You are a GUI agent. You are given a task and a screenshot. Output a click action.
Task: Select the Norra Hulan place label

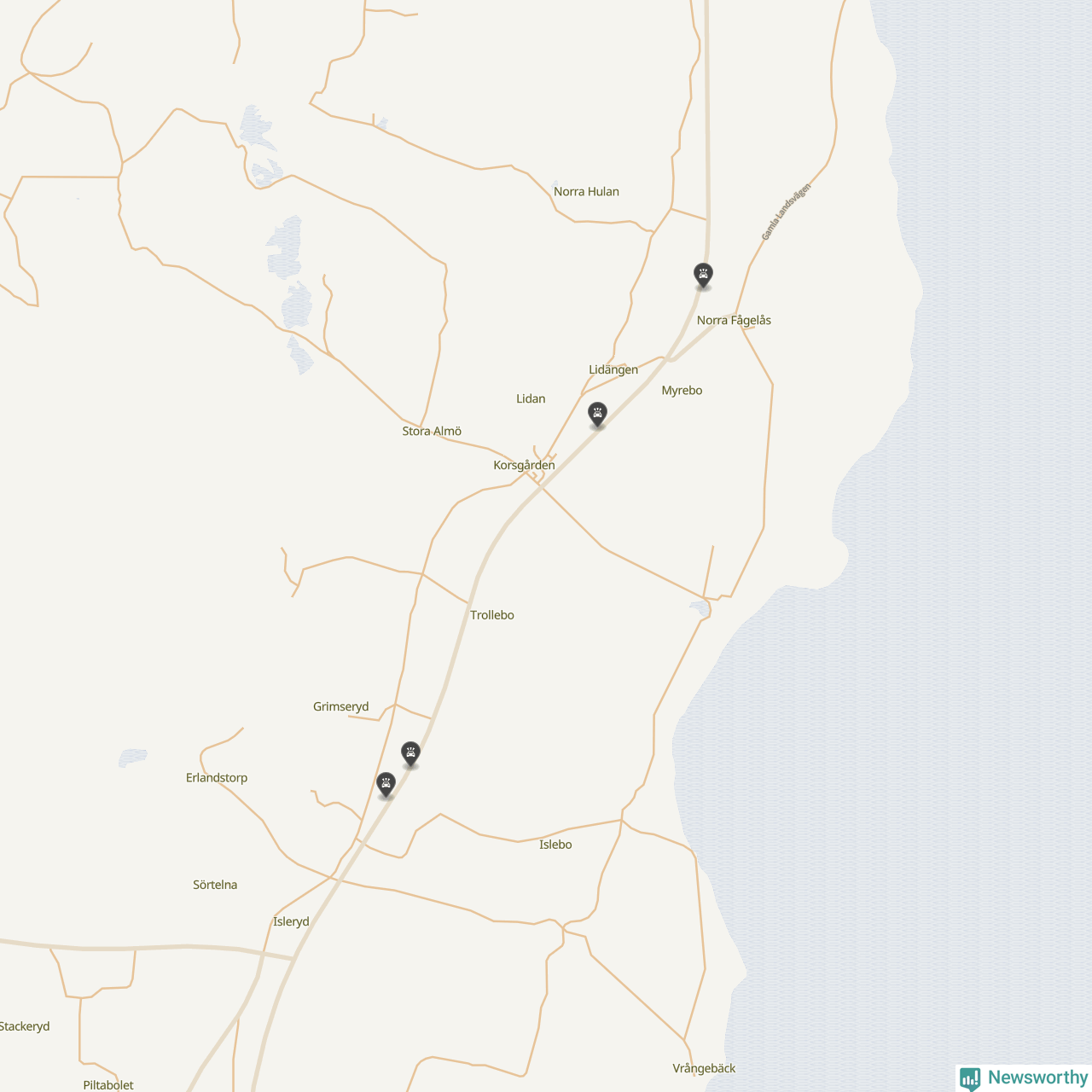pos(586,192)
